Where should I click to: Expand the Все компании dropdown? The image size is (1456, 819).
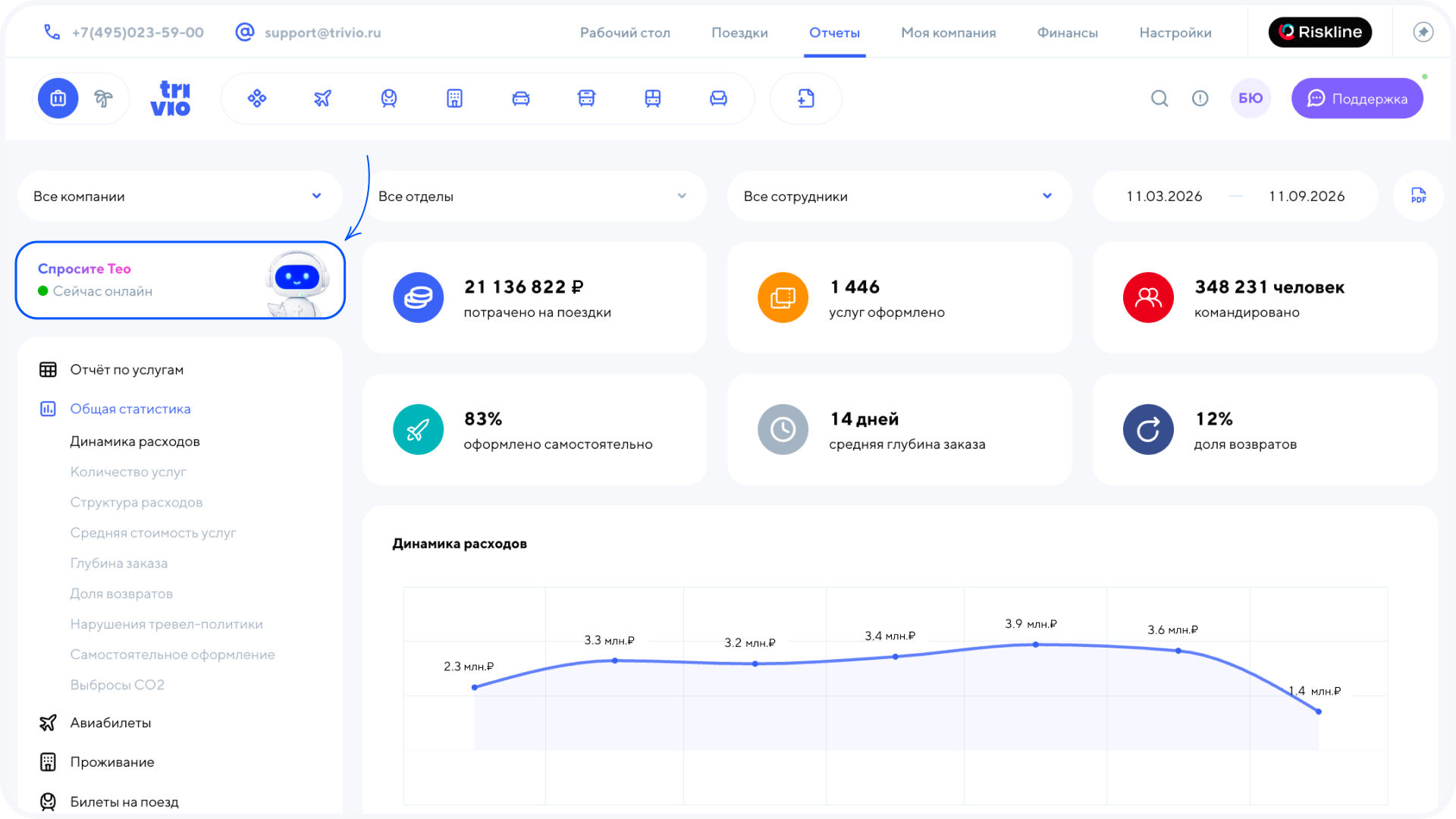tap(179, 196)
